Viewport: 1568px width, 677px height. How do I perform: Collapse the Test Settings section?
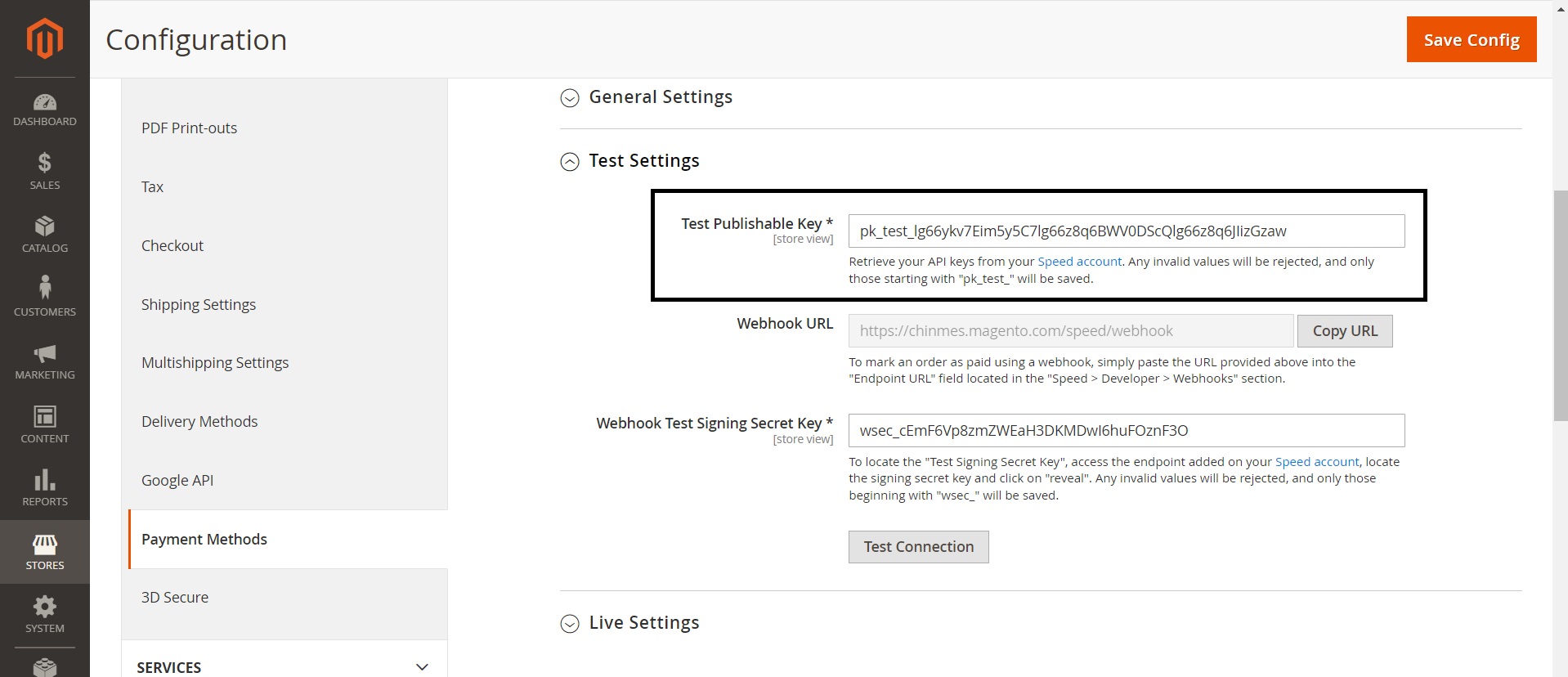coord(629,161)
